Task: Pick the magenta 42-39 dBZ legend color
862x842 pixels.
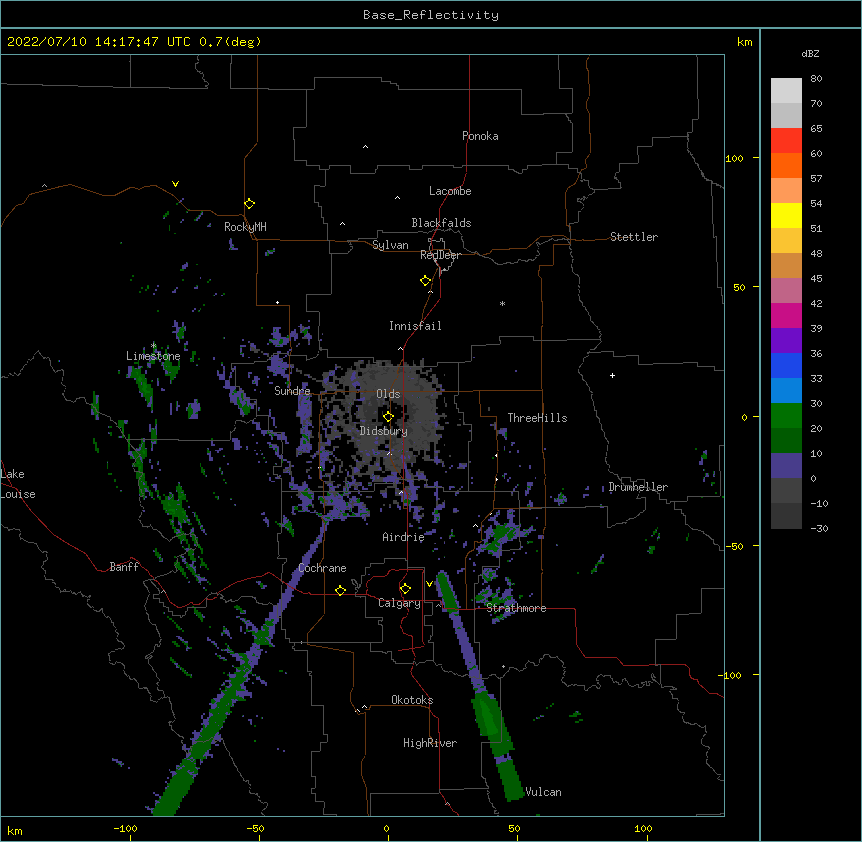Action: click(x=786, y=315)
